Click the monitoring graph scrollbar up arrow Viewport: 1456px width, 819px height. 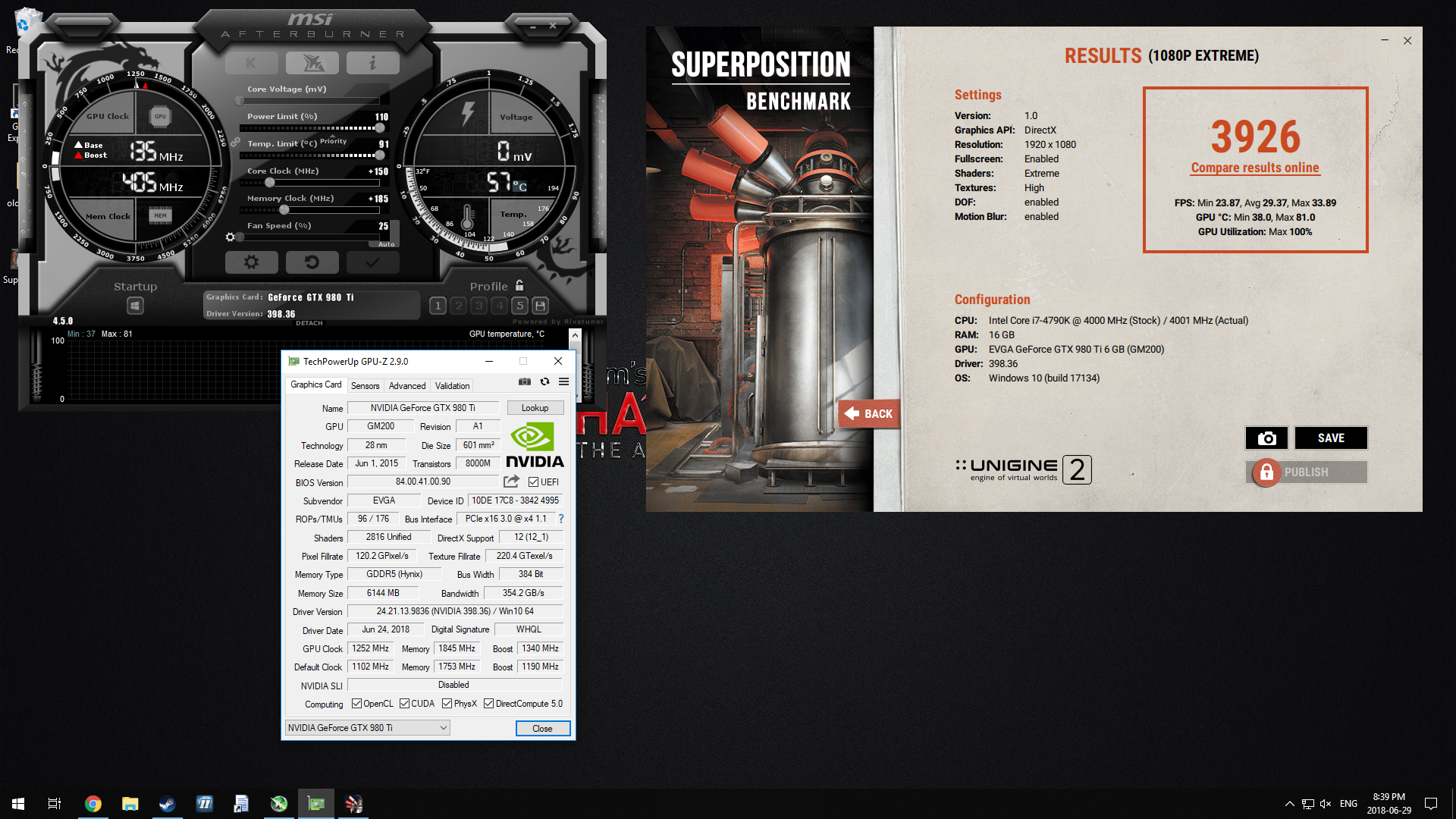(x=575, y=335)
